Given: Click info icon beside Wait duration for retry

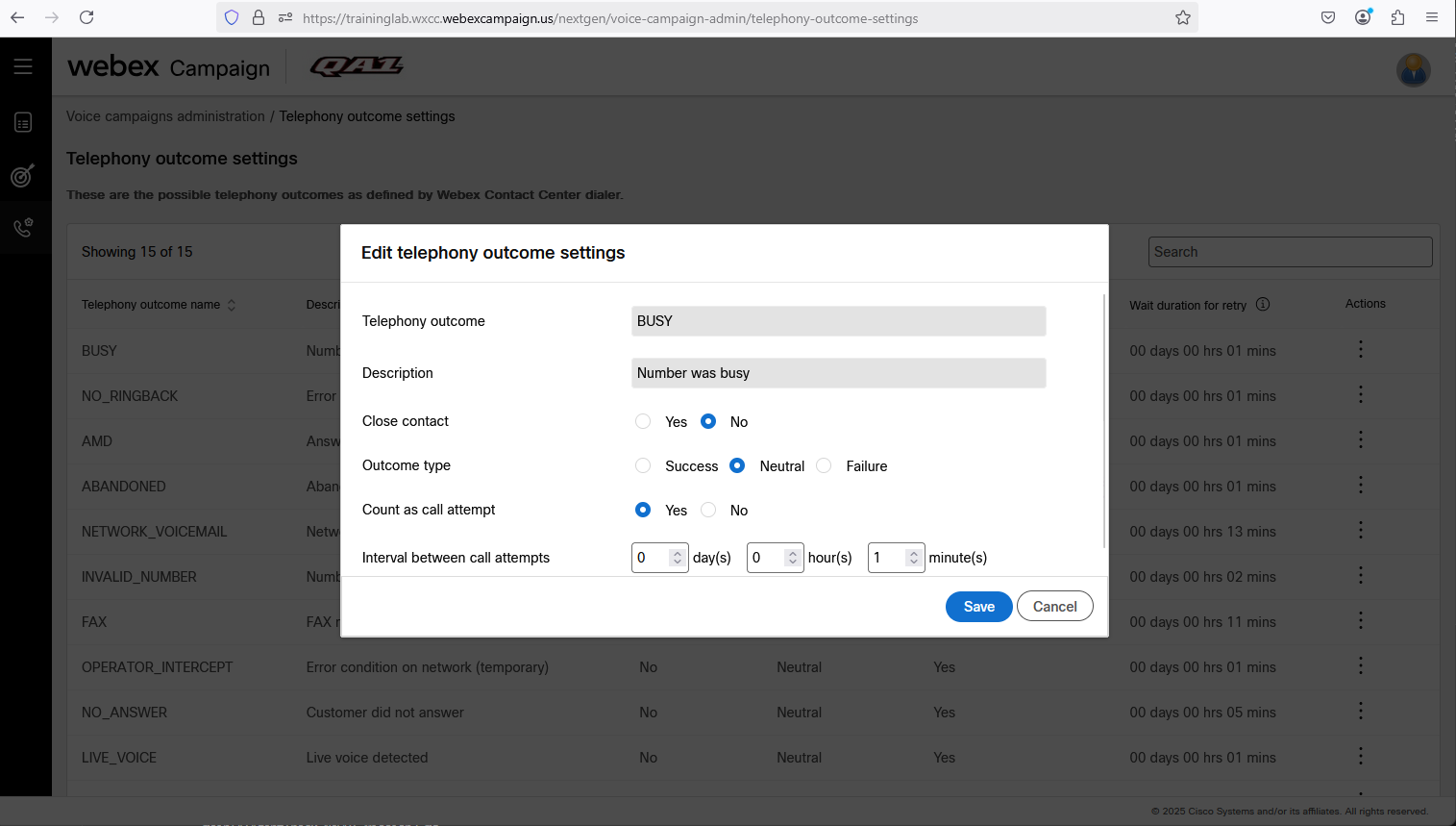Looking at the screenshot, I should pyautogui.click(x=1263, y=305).
